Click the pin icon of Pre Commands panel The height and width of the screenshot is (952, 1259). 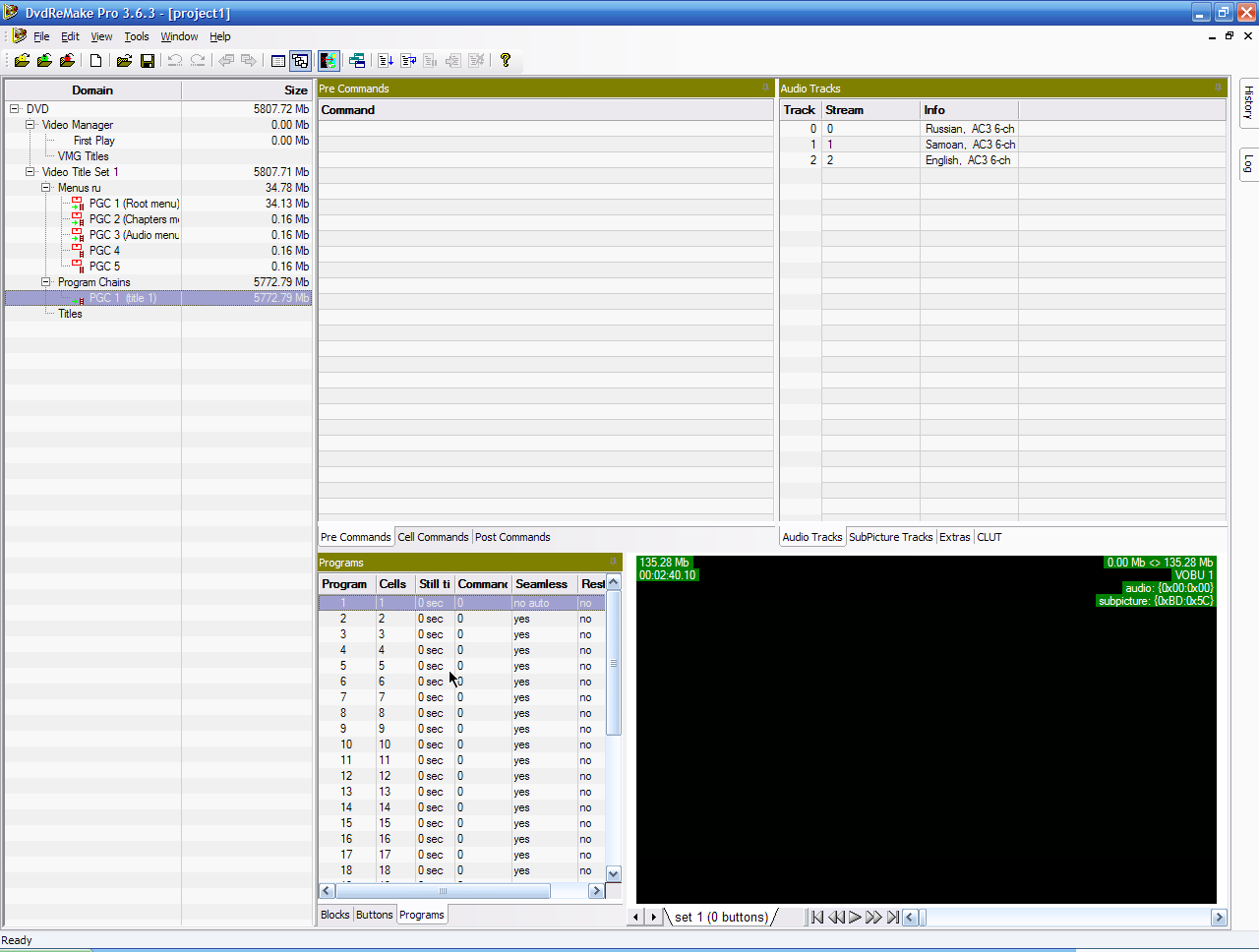765,89
